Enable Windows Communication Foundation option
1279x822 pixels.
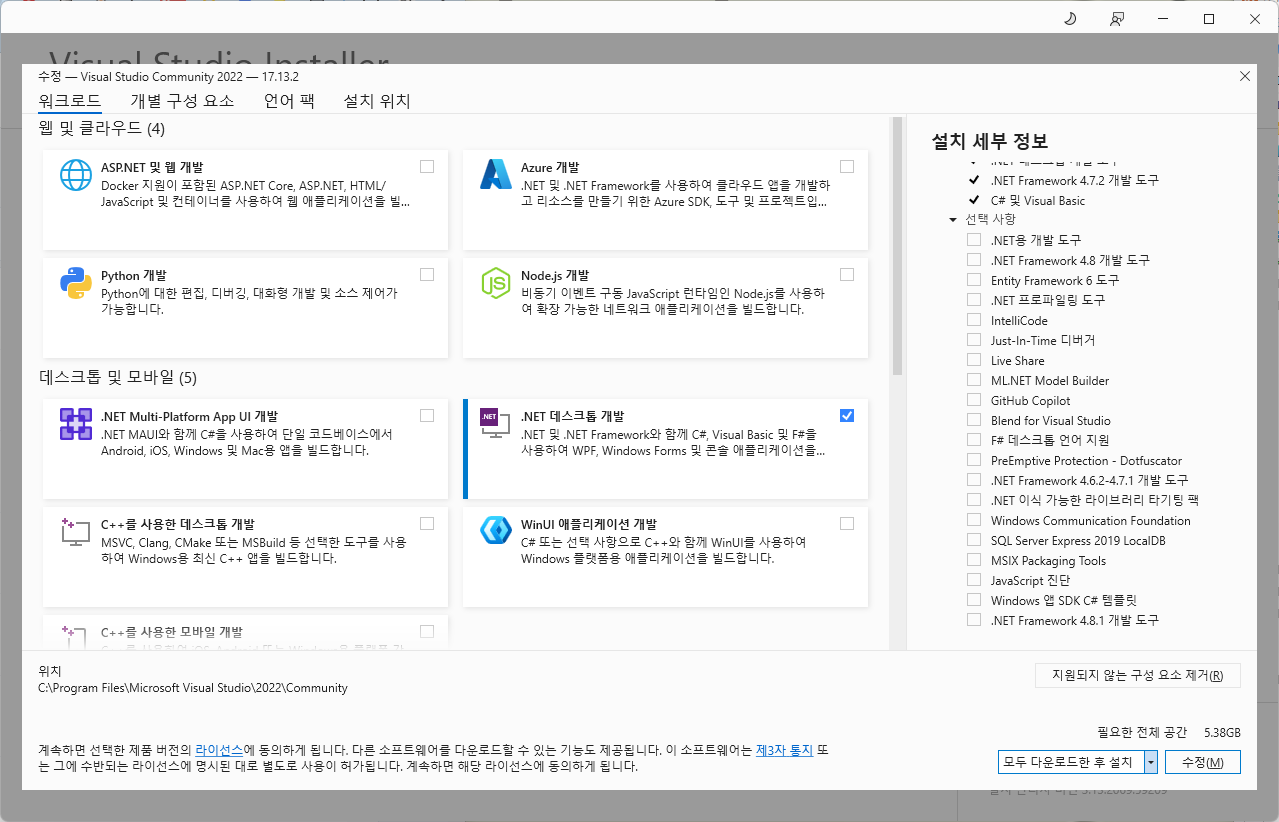[x=974, y=520]
